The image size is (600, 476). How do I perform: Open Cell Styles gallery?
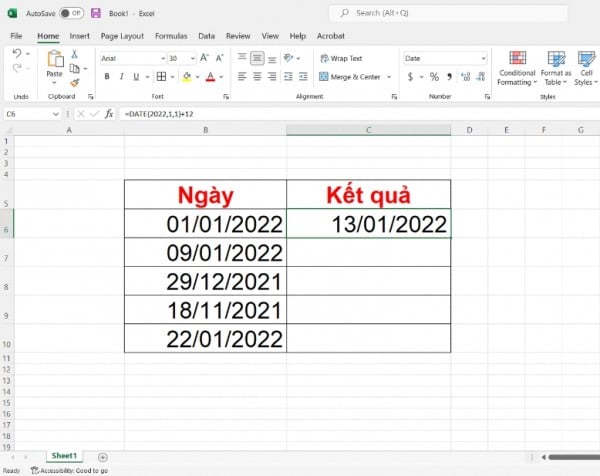(585, 68)
